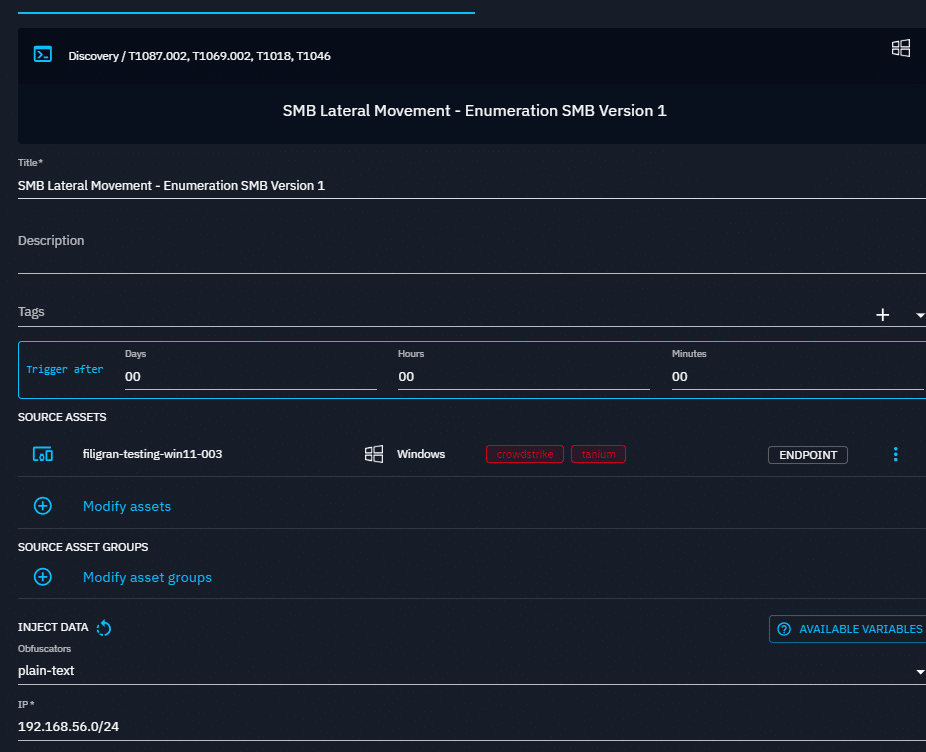Click the plus circle beside Modify assets
Image resolution: width=926 pixels, height=752 pixels.
coord(43,506)
